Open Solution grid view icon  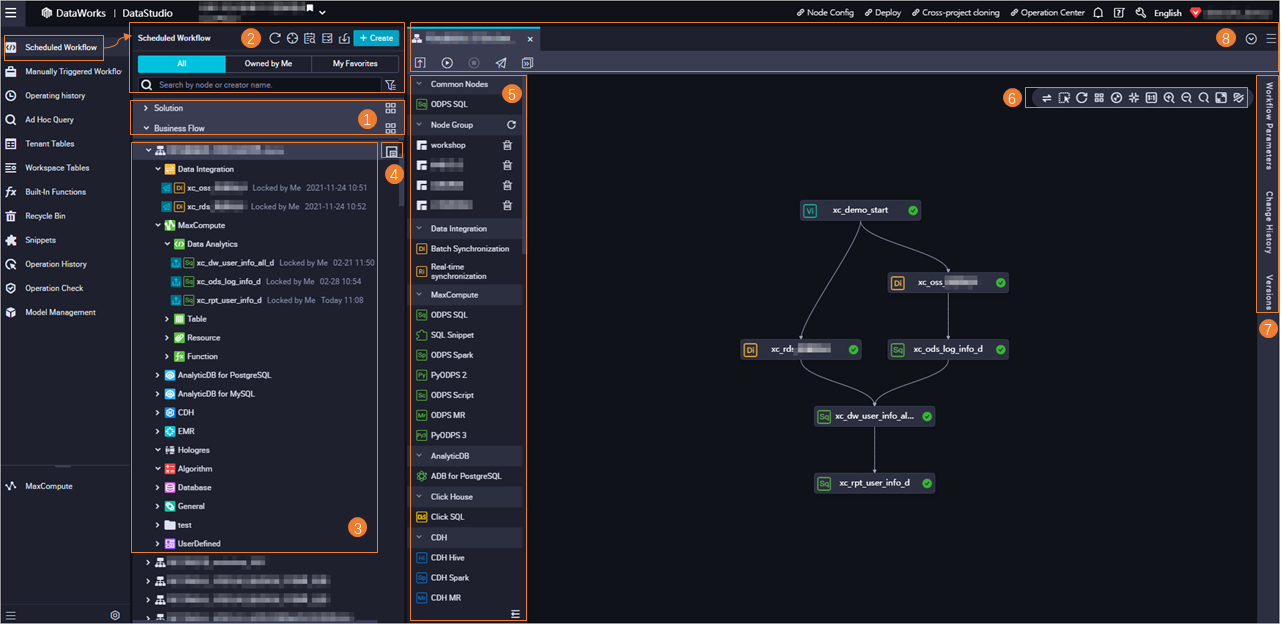pyautogui.click(x=391, y=108)
